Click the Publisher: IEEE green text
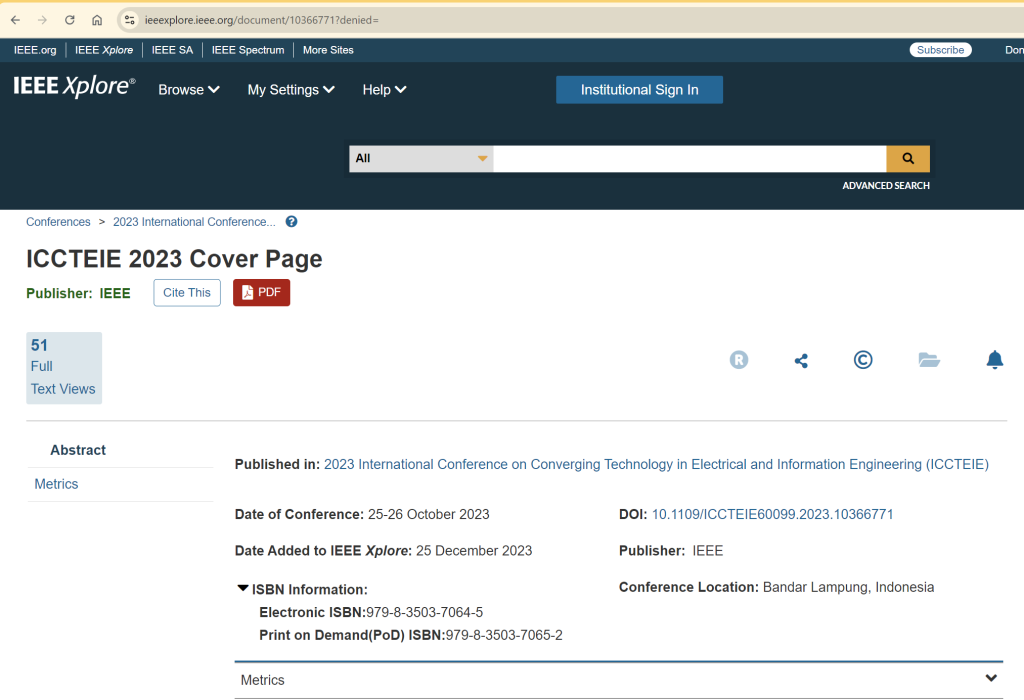Screen dimensions: 1024x700 (78, 294)
